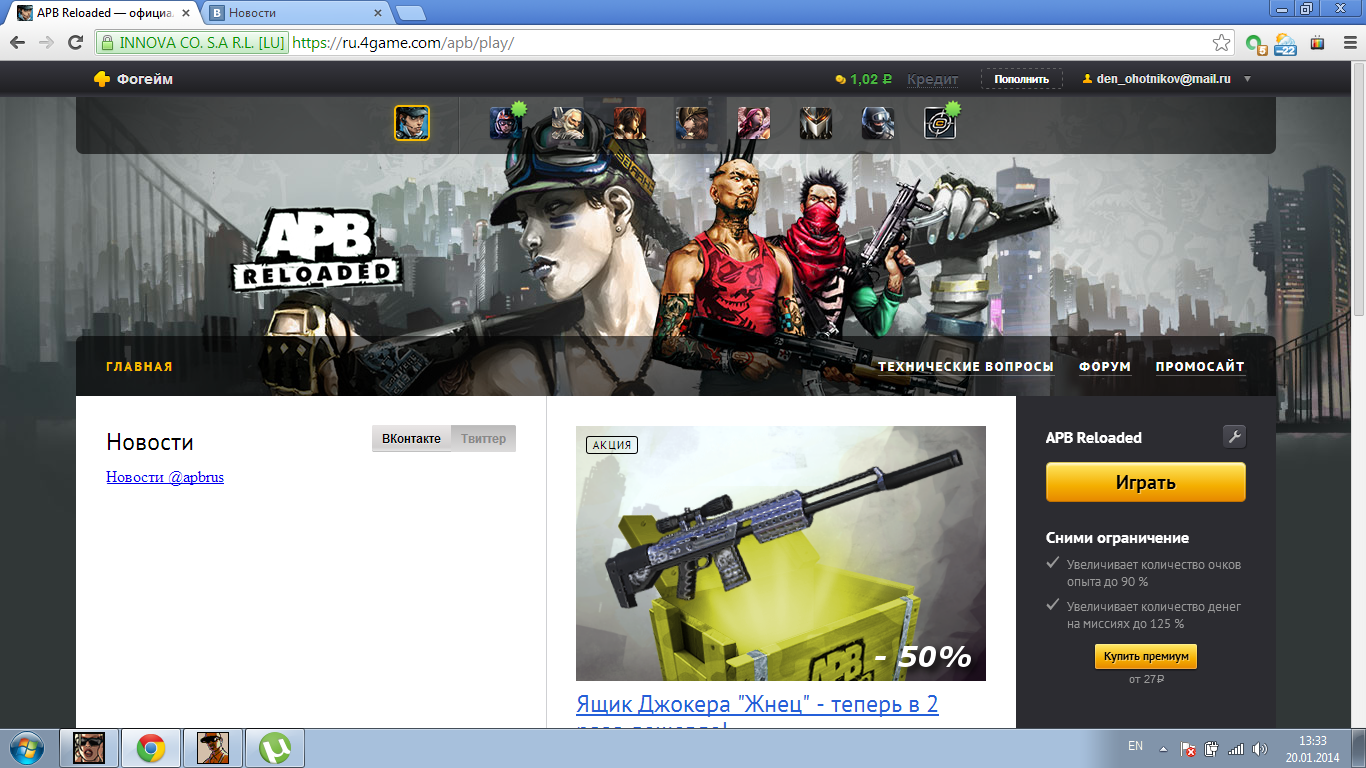Screen dimensions: 1366x768
Task: Open the Windows Start button
Action: (25, 748)
